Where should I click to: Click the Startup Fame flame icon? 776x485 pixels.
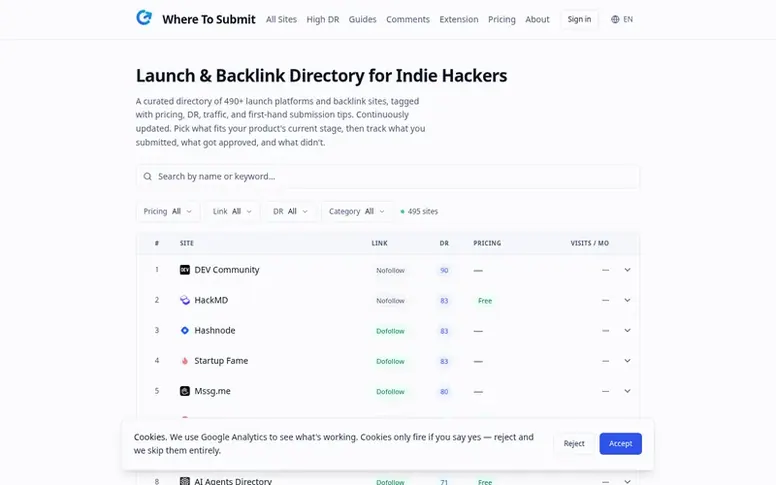(x=185, y=361)
